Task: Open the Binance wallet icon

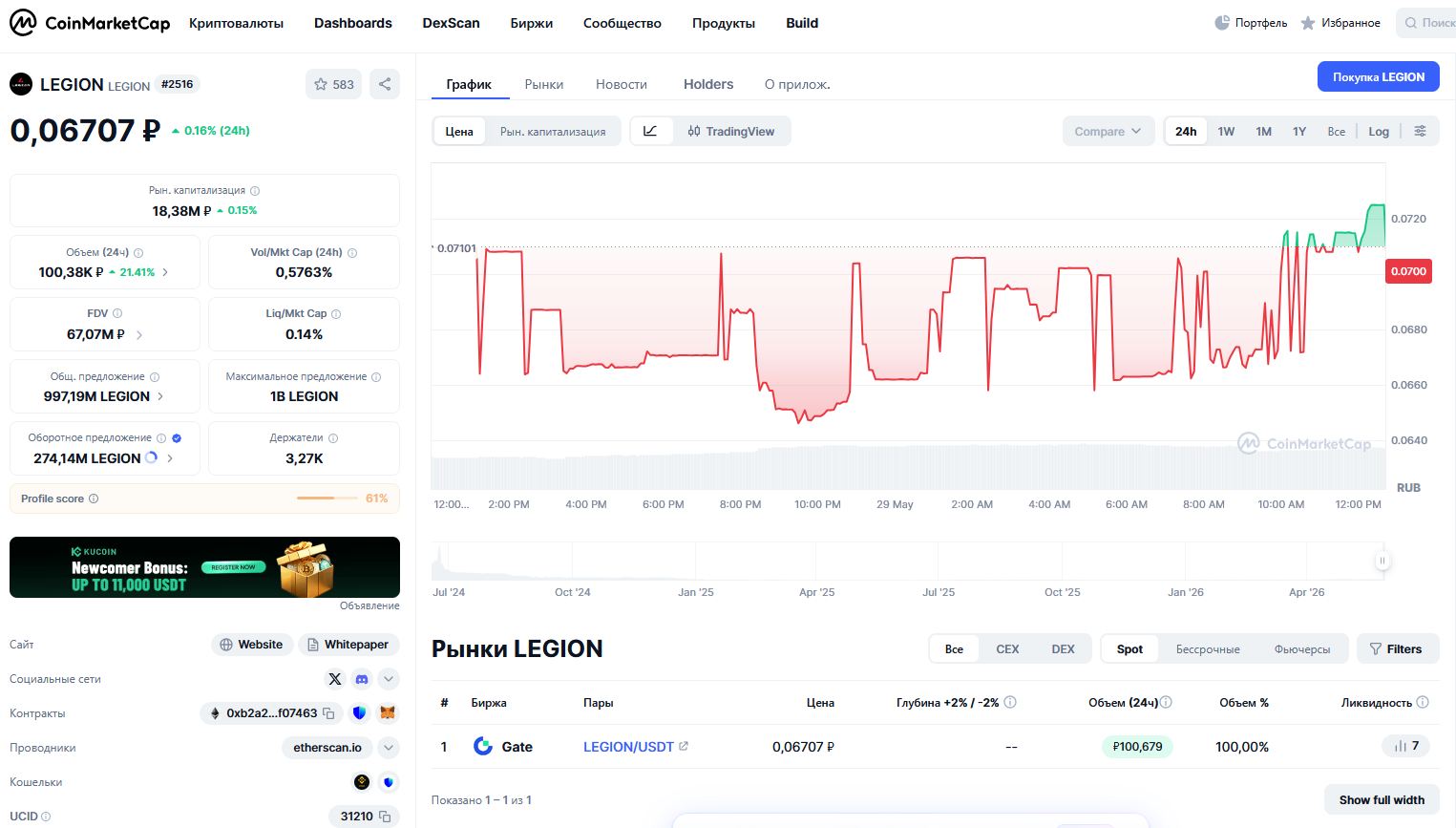Action: [362, 782]
